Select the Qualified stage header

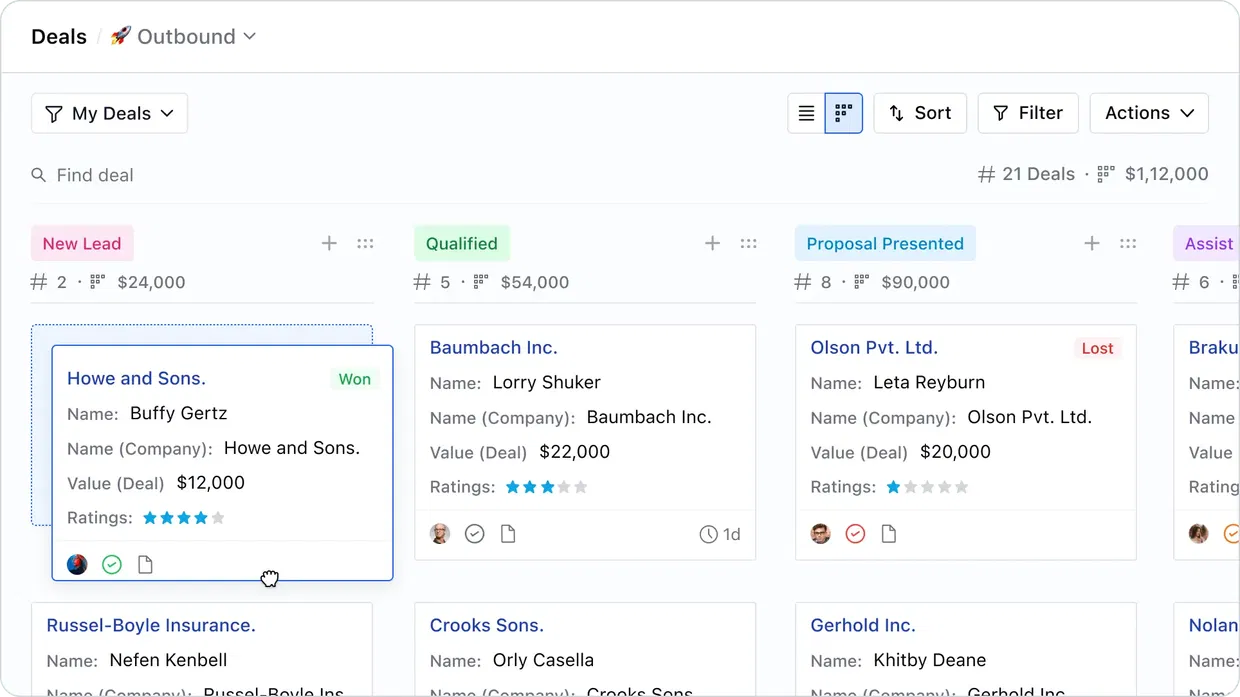pos(461,243)
